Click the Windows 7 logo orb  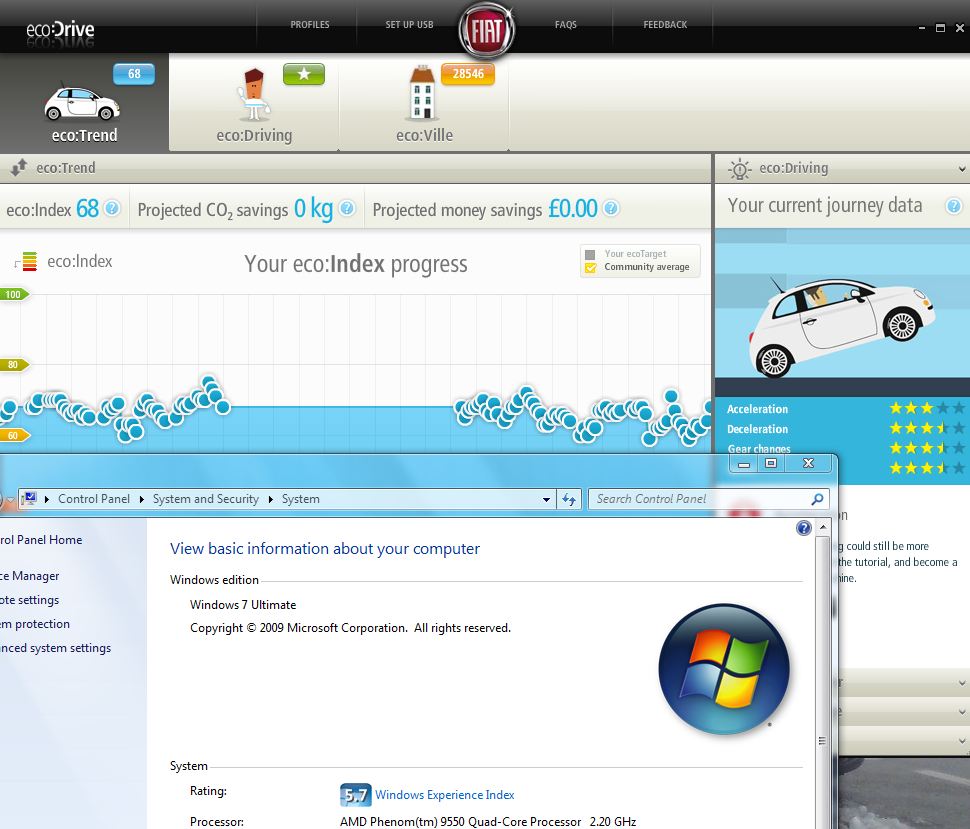(x=724, y=669)
